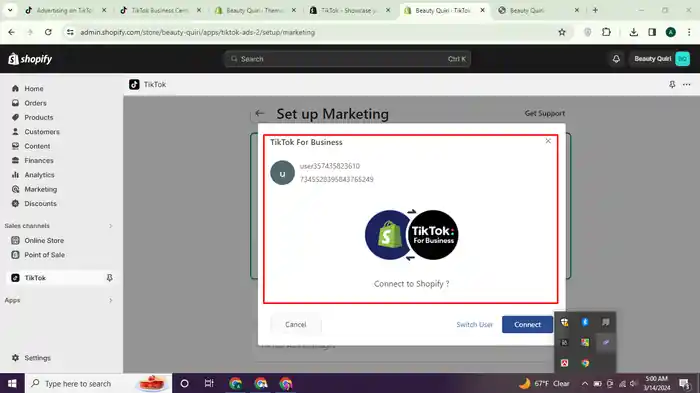The image size is (700, 393).
Task: Open browser downloads
Action: [633, 32]
